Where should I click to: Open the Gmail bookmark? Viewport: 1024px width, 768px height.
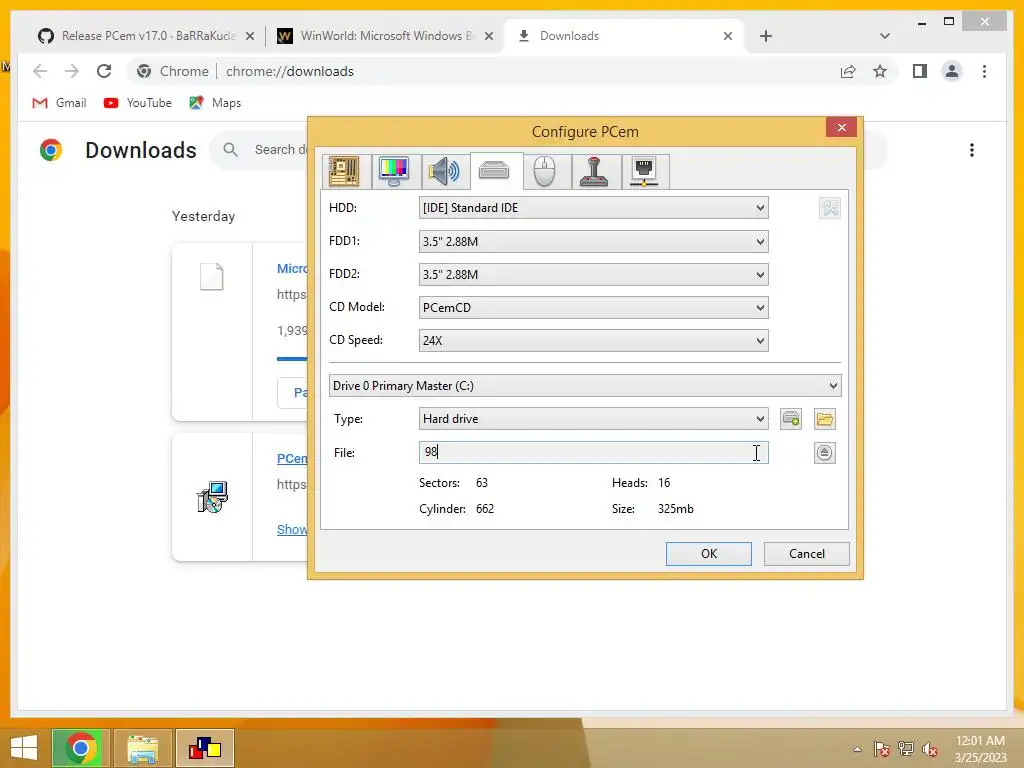click(59, 103)
